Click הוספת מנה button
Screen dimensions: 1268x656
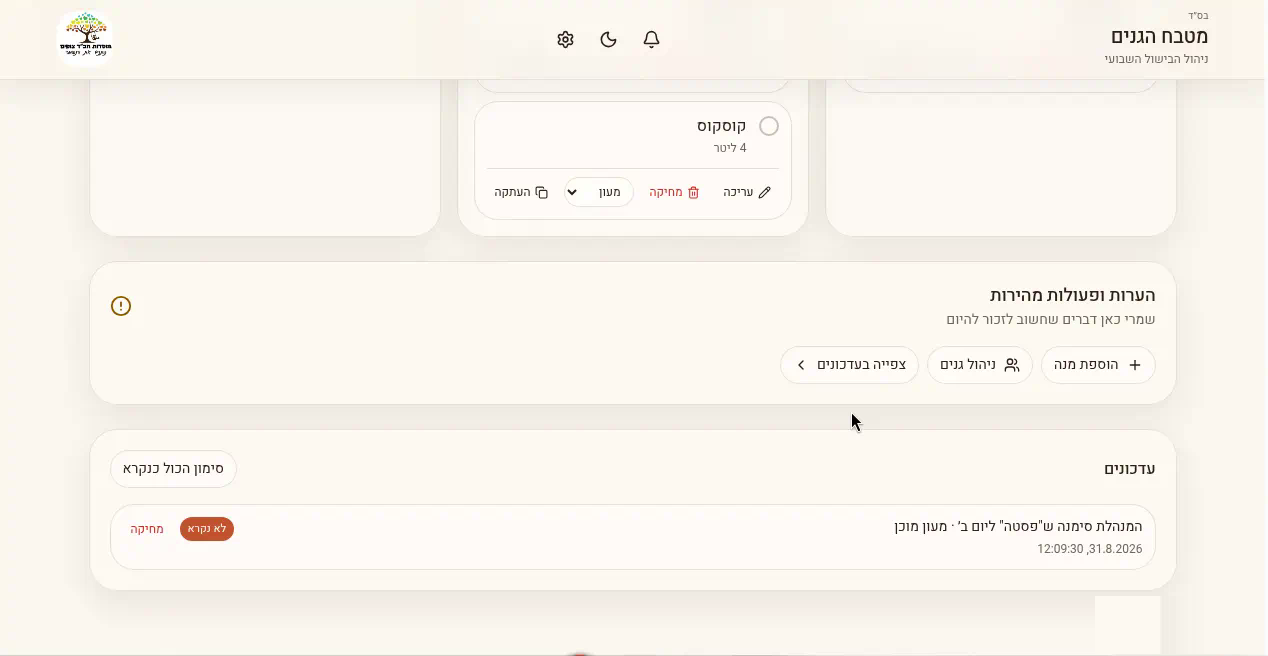coord(1098,365)
